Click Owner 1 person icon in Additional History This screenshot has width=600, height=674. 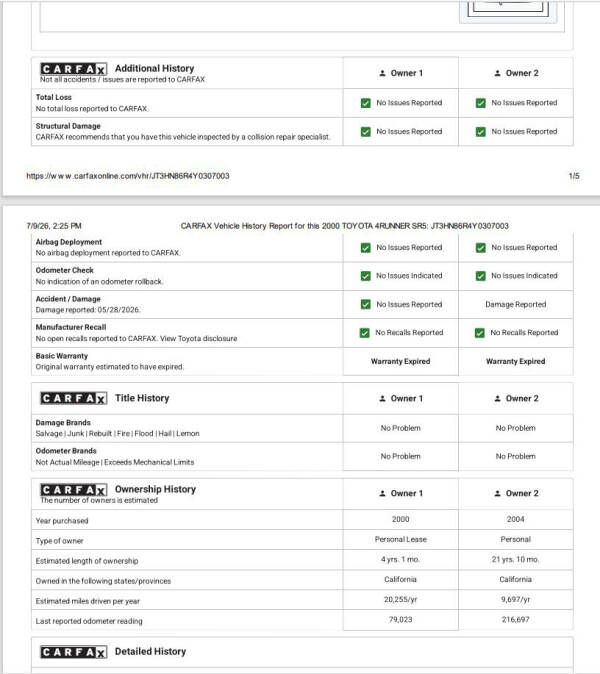[x=382, y=73]
